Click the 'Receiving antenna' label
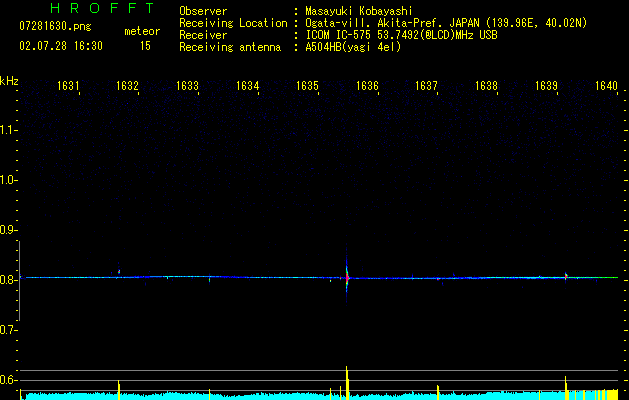629x400 pixels. click(x=230, y=47)
